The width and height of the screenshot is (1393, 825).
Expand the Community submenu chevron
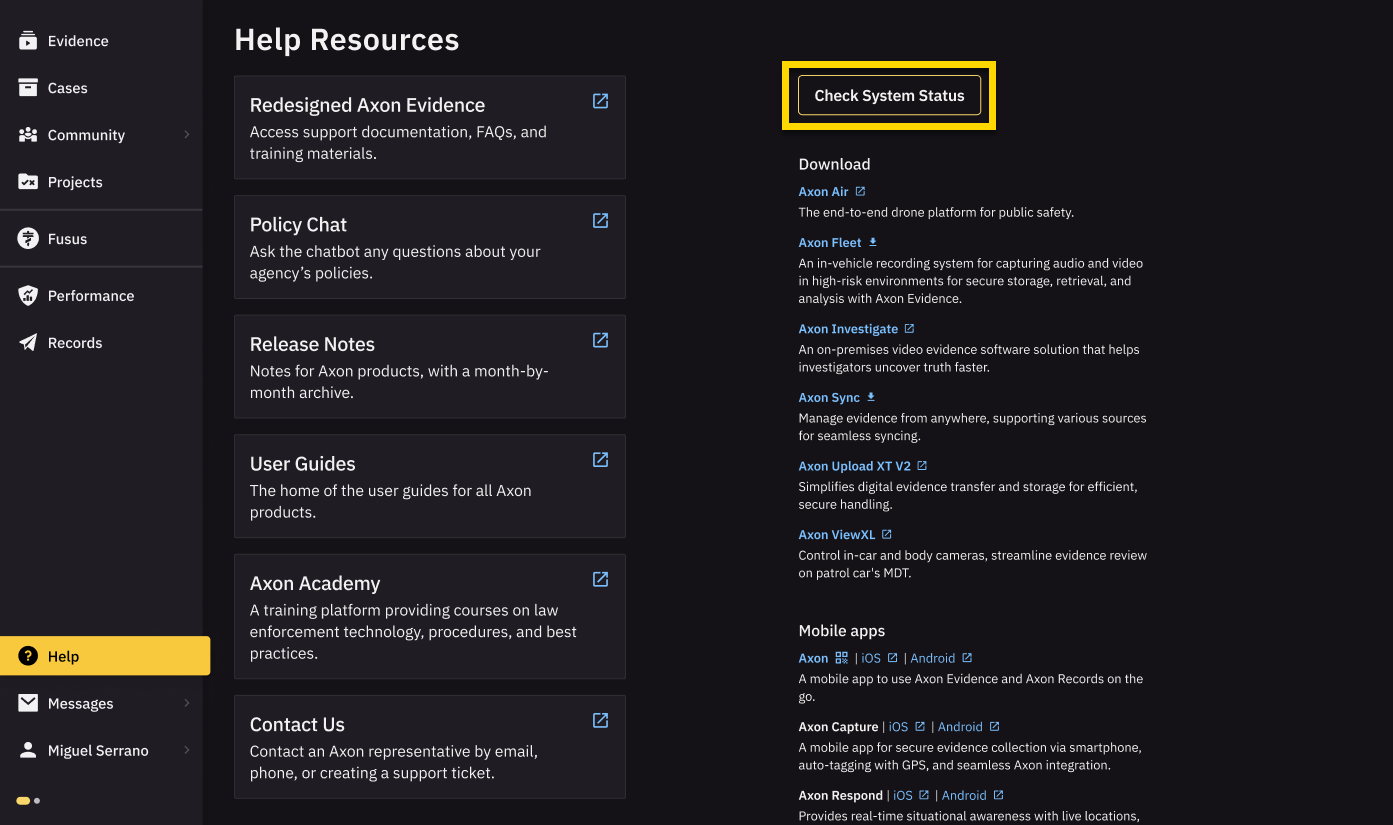pos(187,135)
